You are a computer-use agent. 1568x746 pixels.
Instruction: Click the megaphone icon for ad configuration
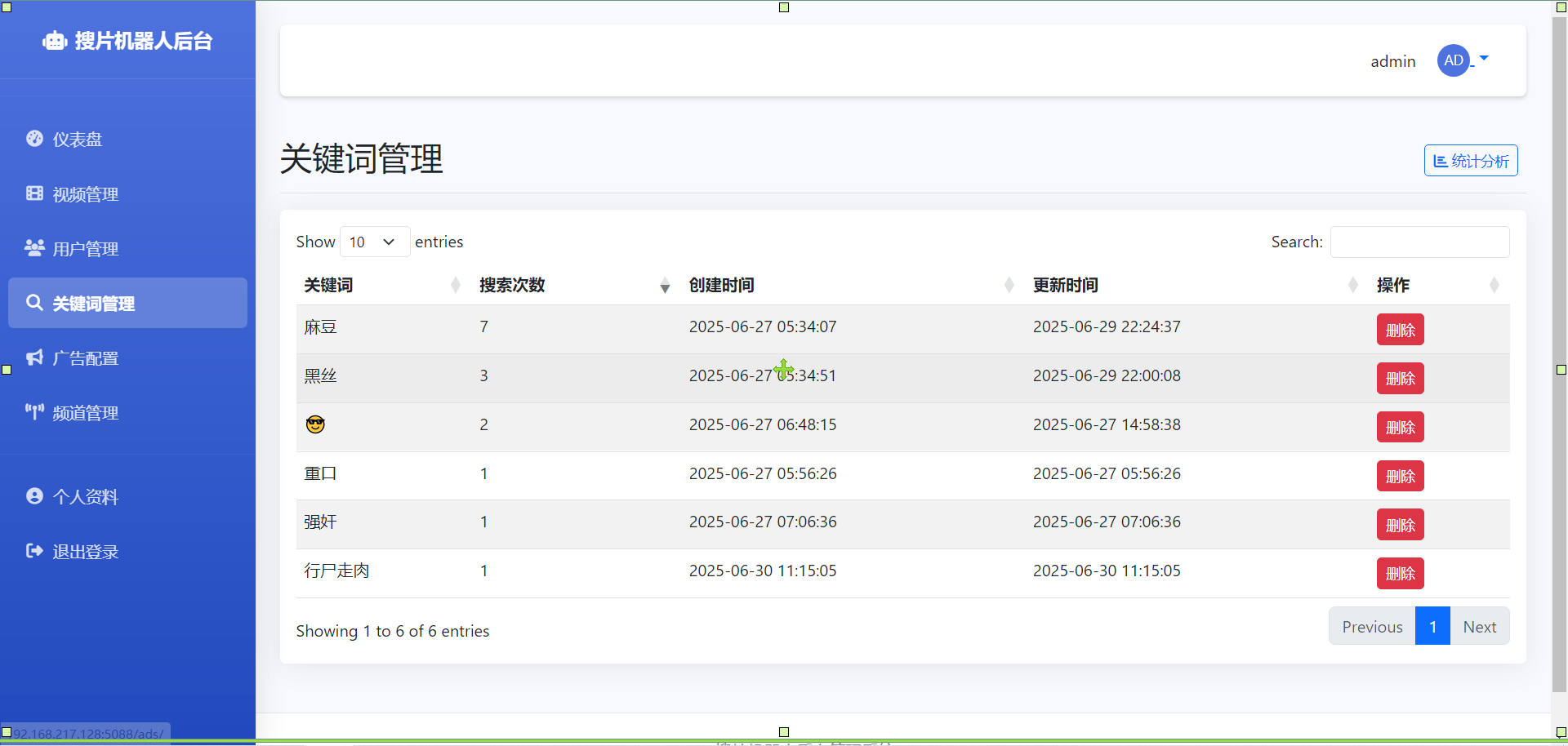34,357
